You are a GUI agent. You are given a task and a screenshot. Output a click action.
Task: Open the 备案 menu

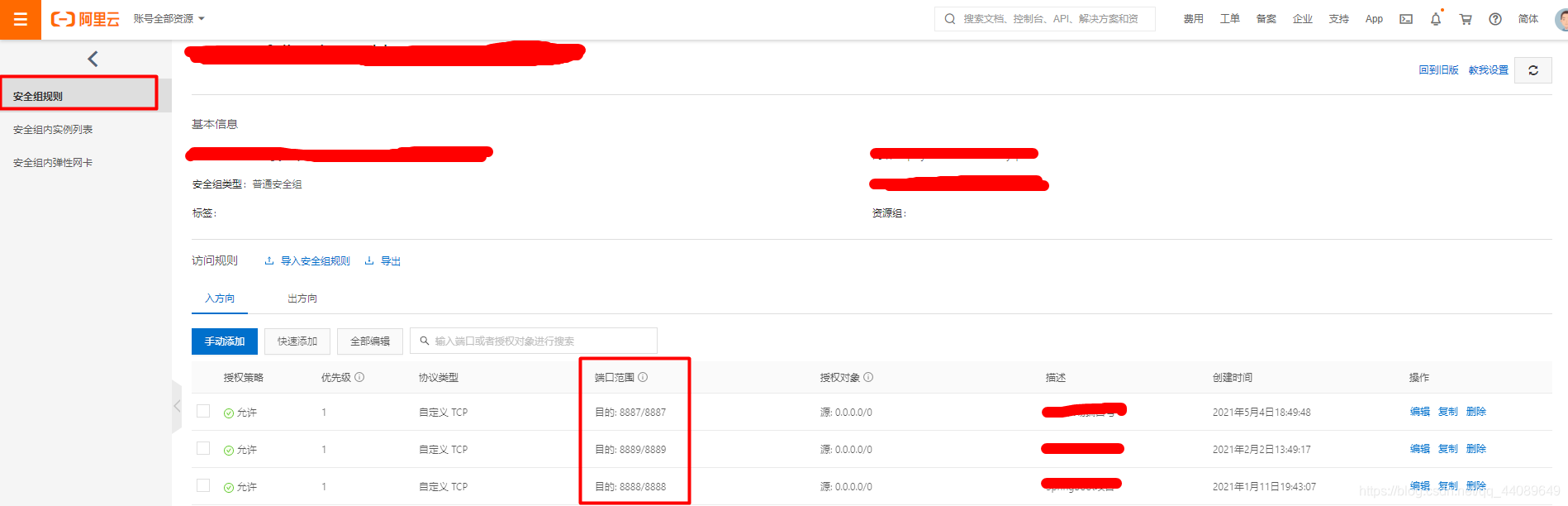[1266, 19]
